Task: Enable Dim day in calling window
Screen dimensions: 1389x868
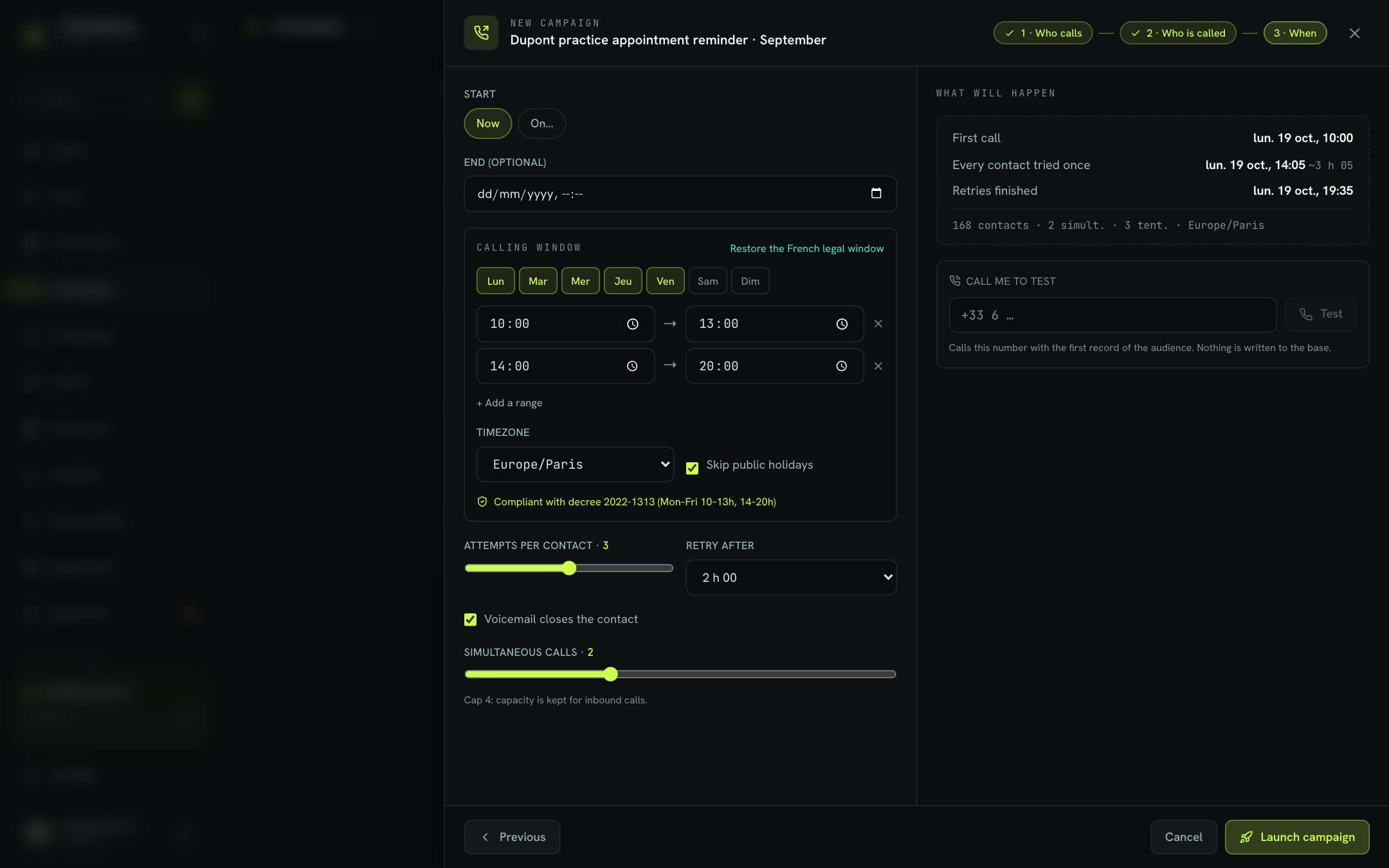Action: point(750,281)
